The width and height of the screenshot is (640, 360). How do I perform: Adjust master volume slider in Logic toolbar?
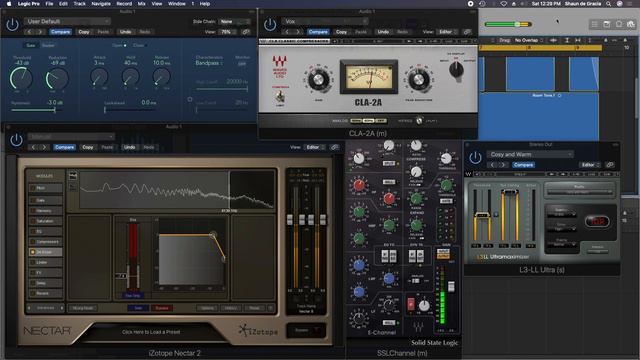click(508, 24)
